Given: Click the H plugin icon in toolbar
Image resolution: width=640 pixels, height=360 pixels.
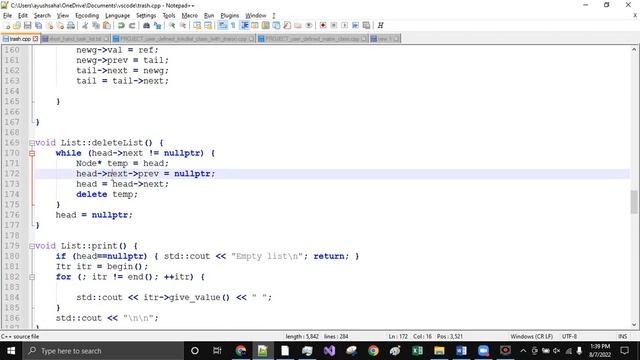Looking at the screenshot, I should tap(380, 25).
